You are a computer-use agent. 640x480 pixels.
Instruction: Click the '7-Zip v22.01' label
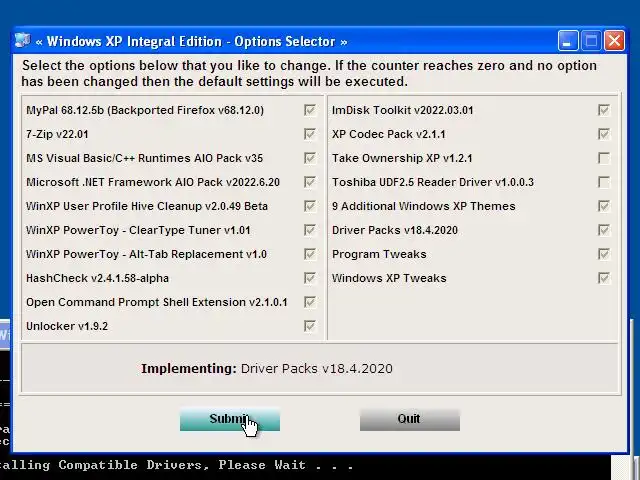(x=57, y=134)
